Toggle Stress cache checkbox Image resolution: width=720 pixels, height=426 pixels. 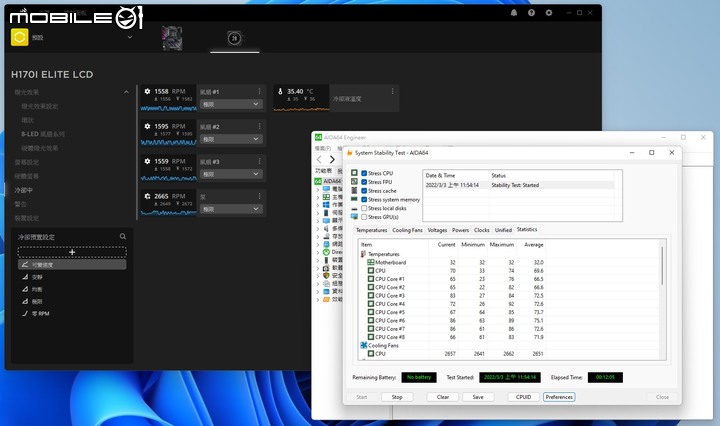[364, 191]
